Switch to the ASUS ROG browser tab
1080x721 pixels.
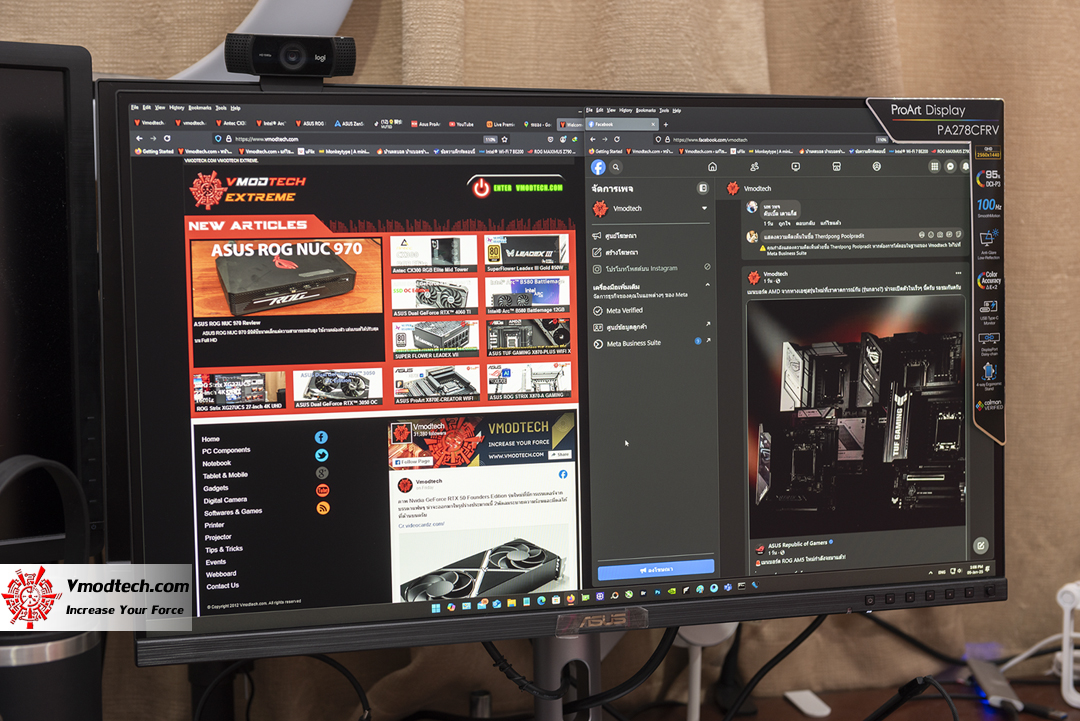[309, 123]
